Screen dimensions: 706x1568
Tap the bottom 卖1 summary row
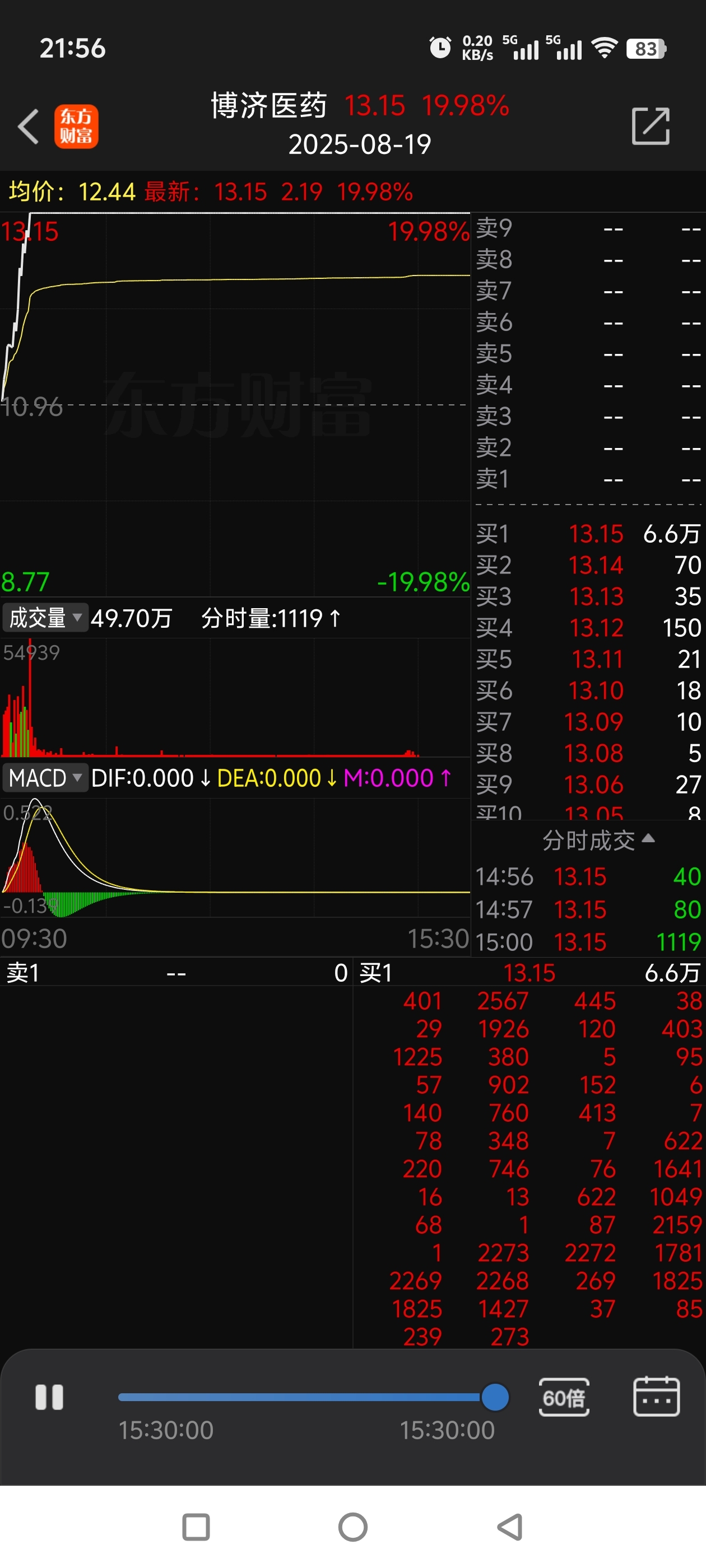click(x=176, y=973)
